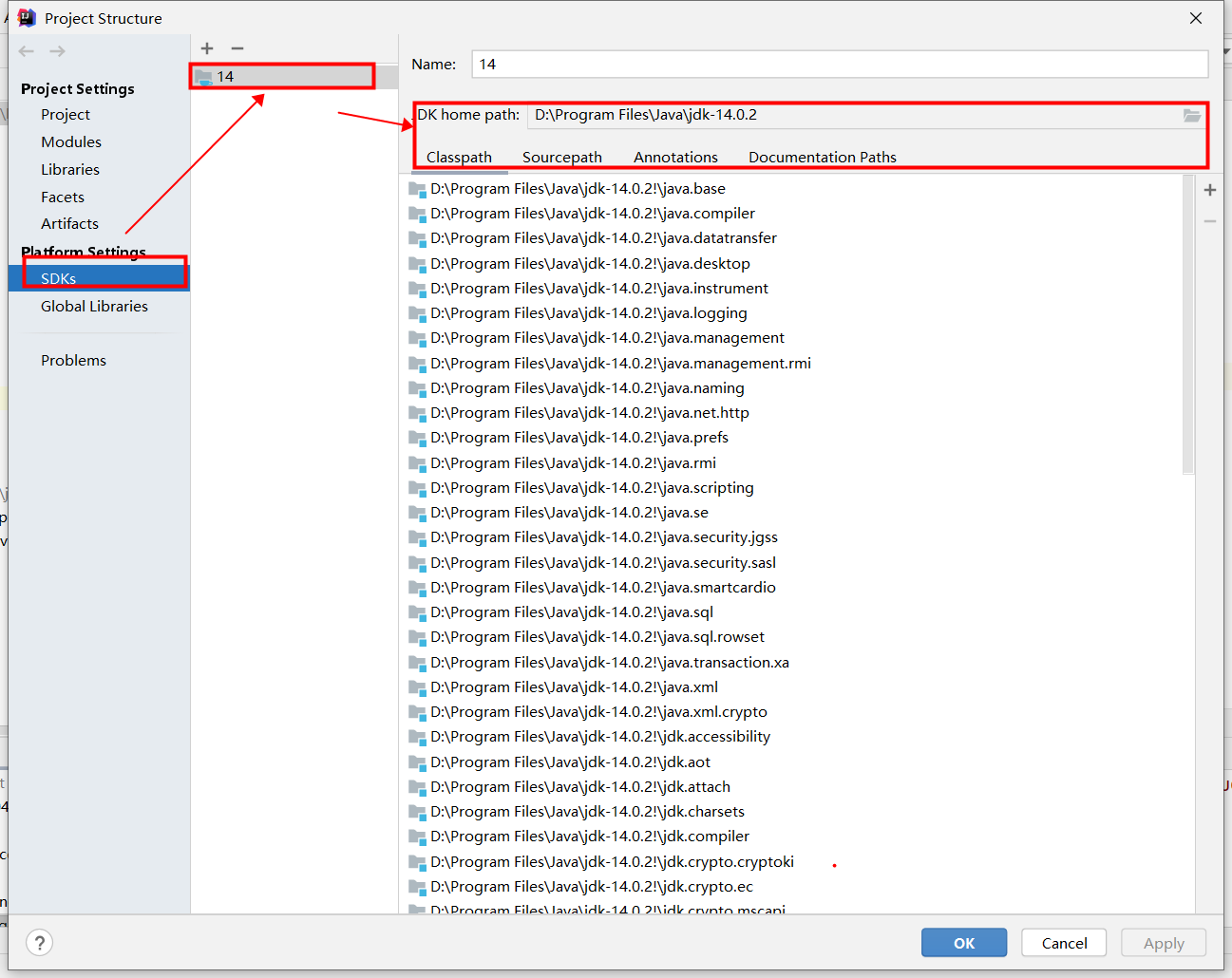The height and width of the screenshot is (978, 1232).
Task: Remove selected SDK with minus icon
Action: click(237, 48)
